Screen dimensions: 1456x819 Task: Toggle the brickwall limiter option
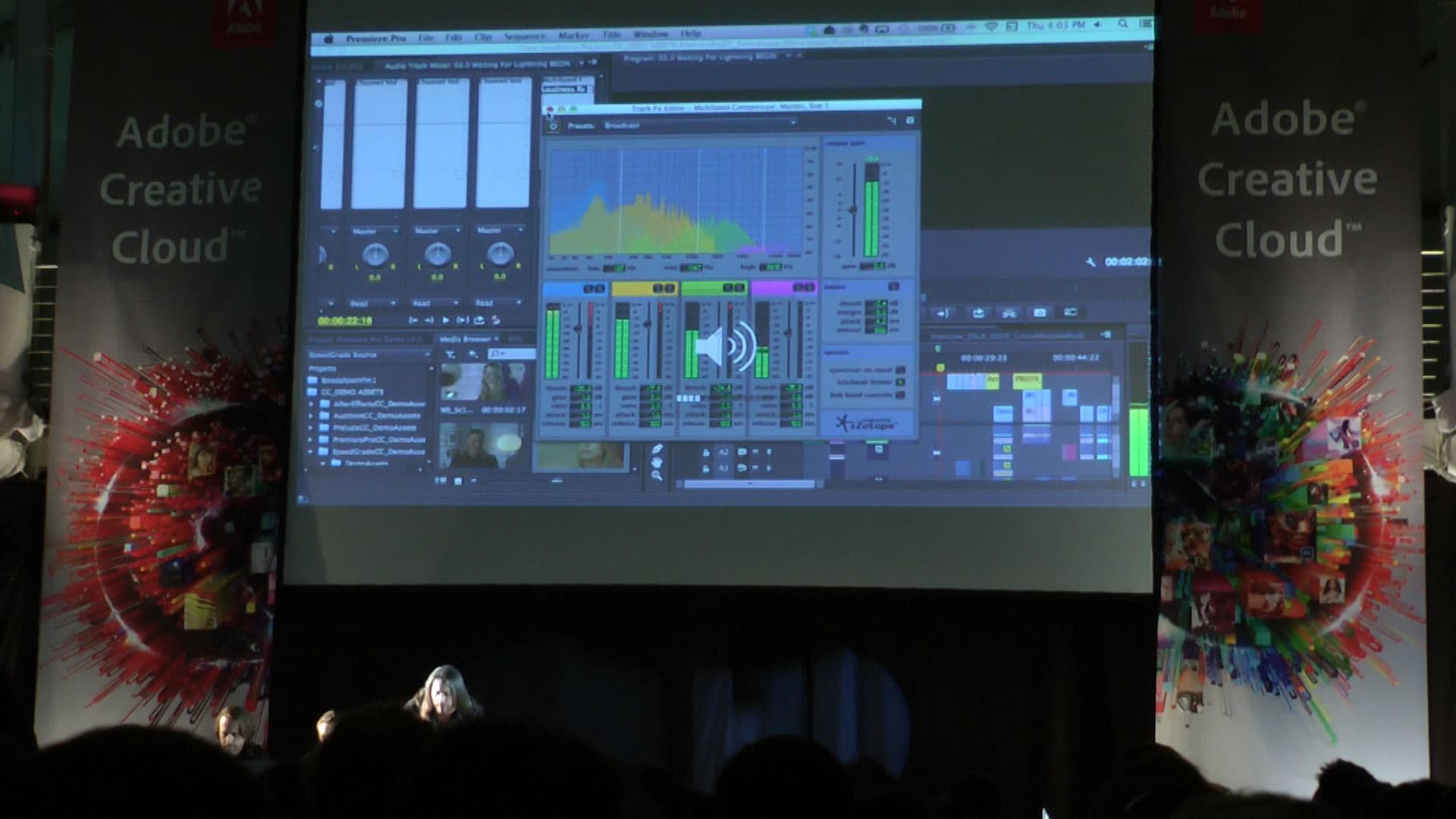[x=900, y=382]
